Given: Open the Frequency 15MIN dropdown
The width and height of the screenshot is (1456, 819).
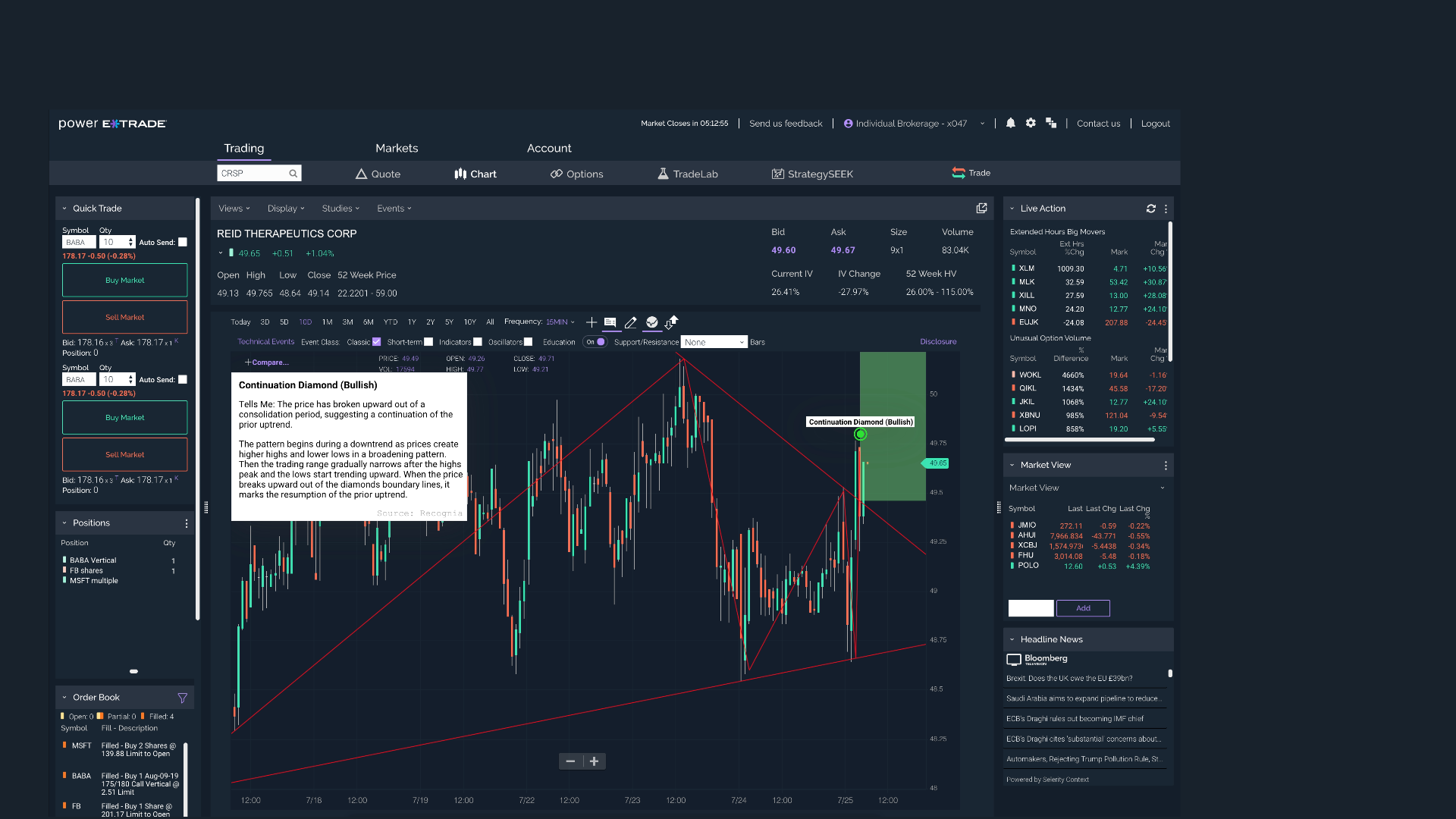Looking at the screenshot, I should click(x=559, y=322).
